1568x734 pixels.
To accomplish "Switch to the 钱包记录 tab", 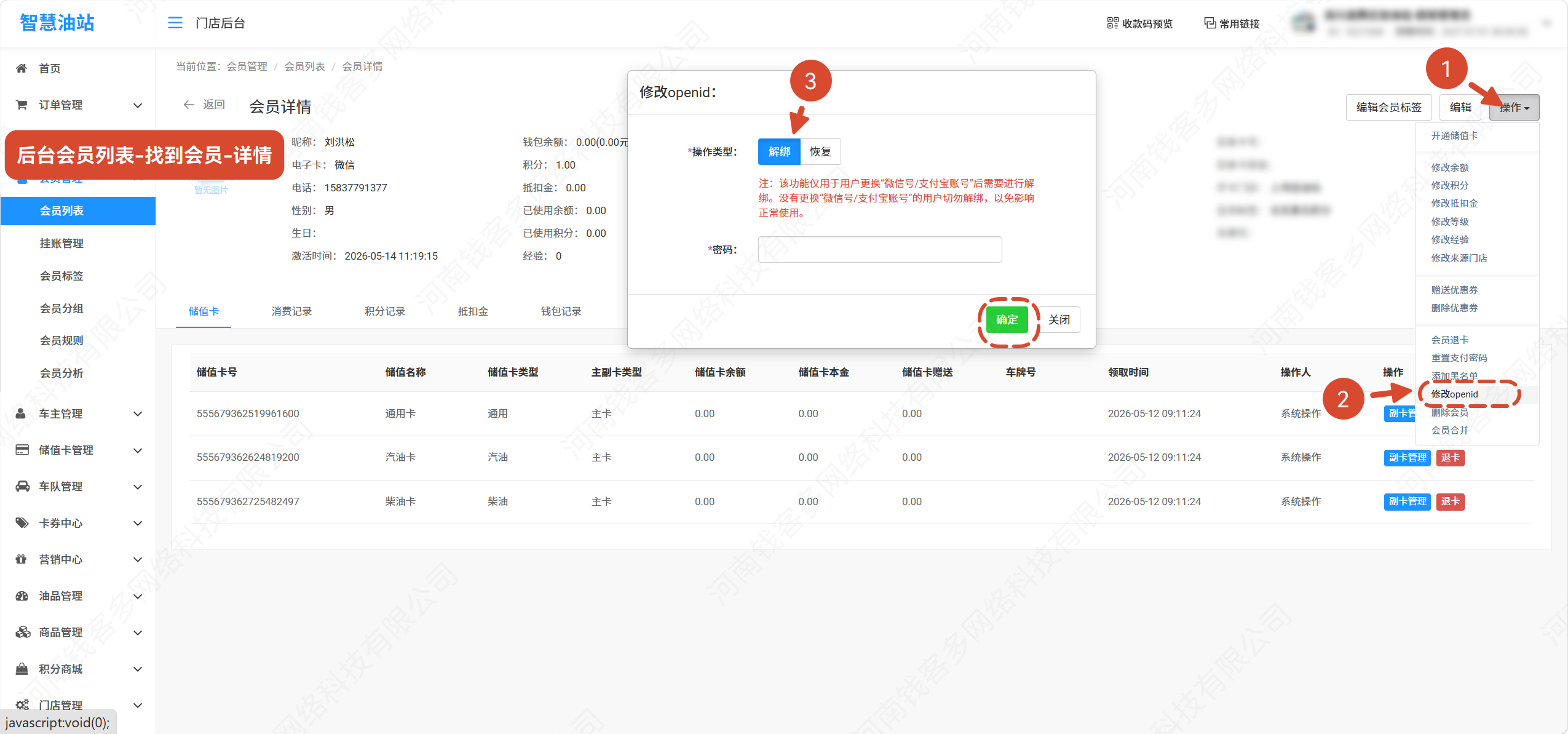I will 561,311.
